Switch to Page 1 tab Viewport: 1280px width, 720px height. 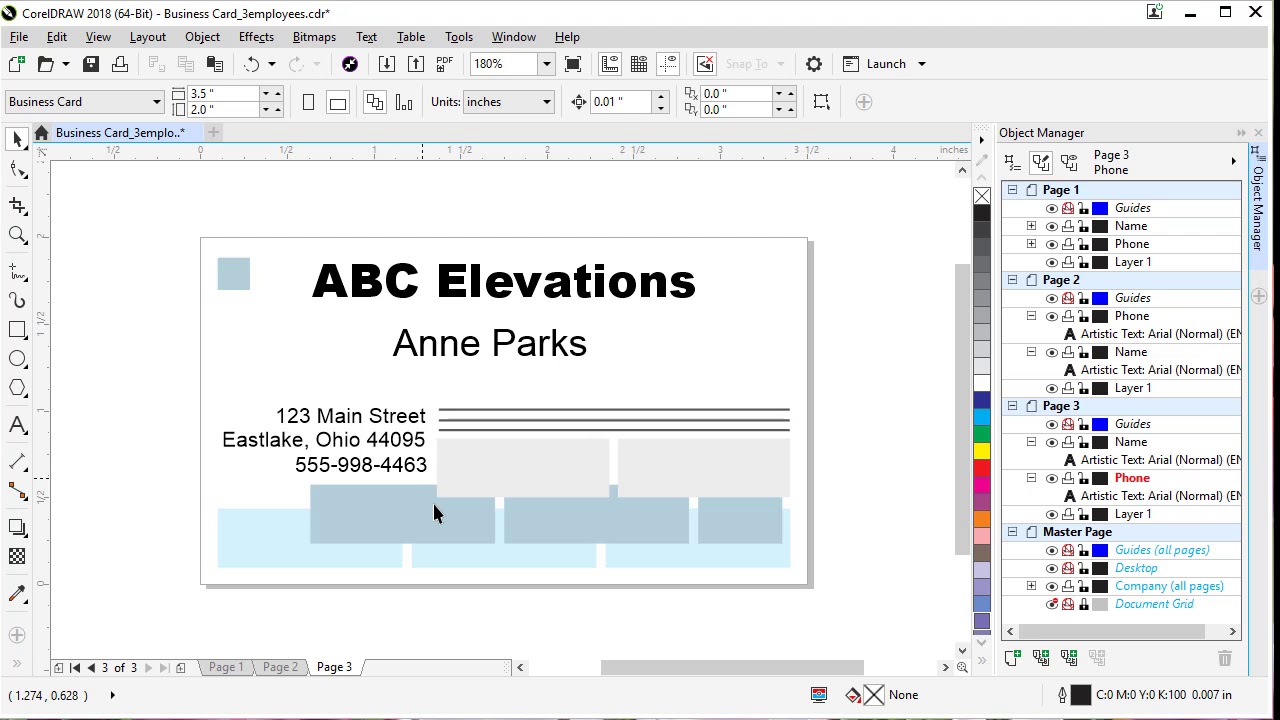pyautogui.click(x=226, y=667)
